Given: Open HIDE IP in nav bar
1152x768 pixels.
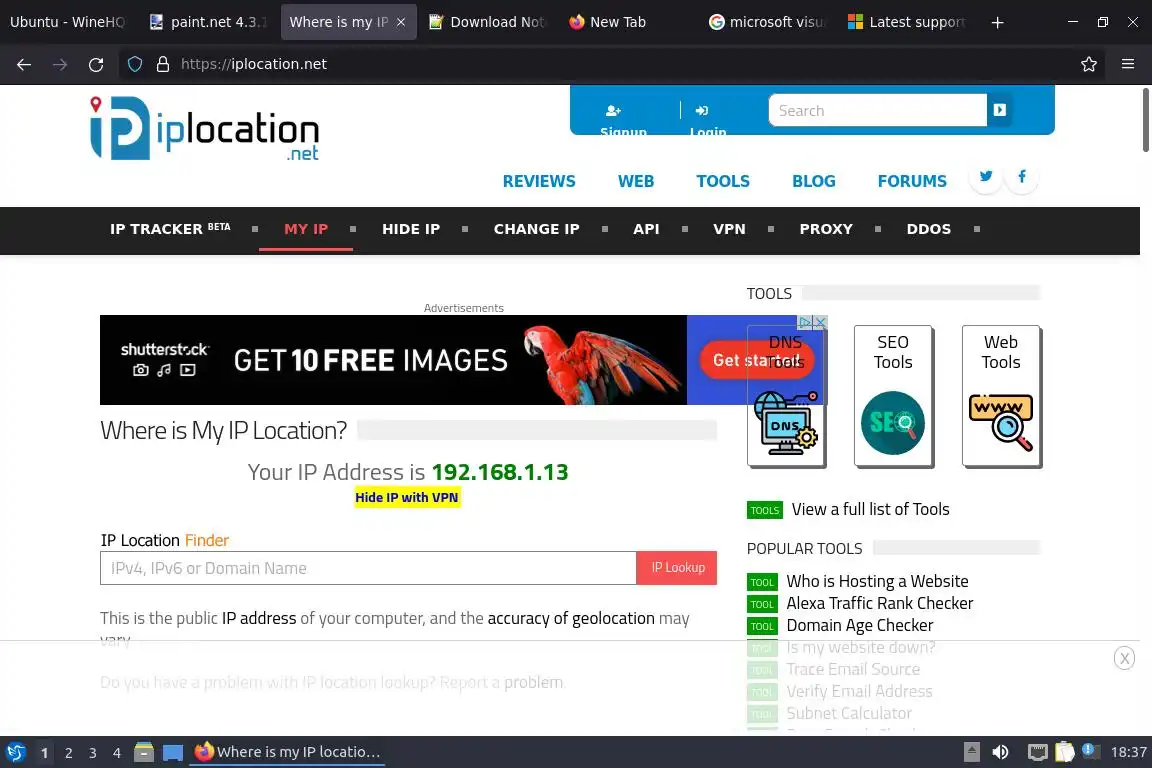Looking at the screenshot, I should [x=411, y=229].
